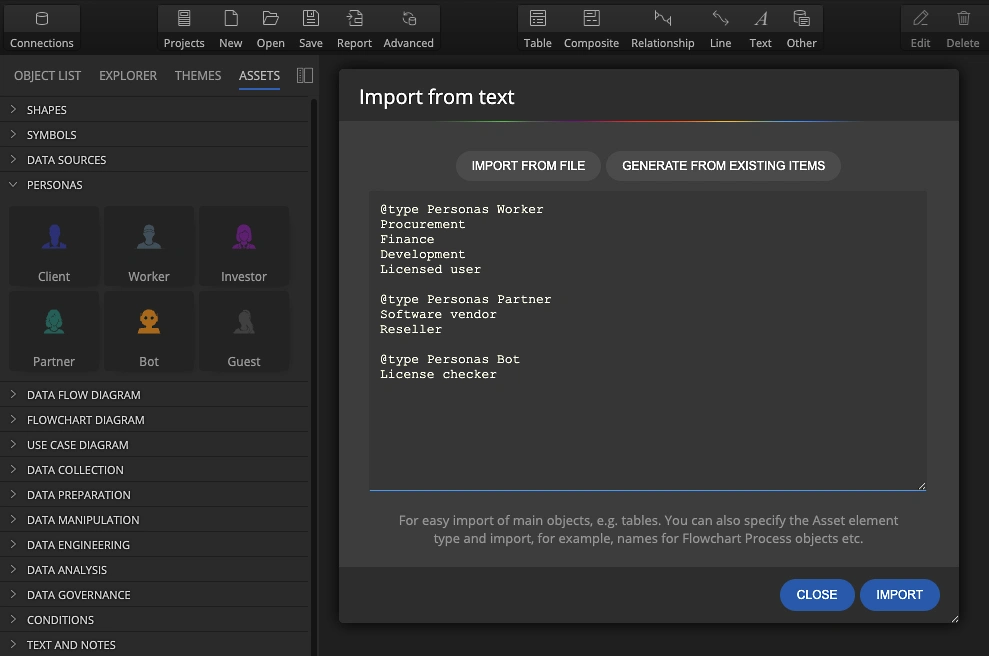
Task: Expand the Symbols section
Action: click(x=155, y=135)
